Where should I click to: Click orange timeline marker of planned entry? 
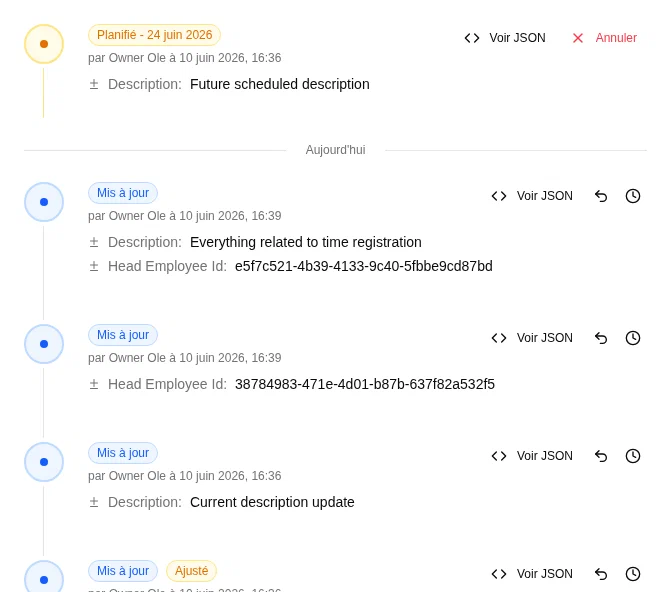pyautogui.click(x=44, y=44)
